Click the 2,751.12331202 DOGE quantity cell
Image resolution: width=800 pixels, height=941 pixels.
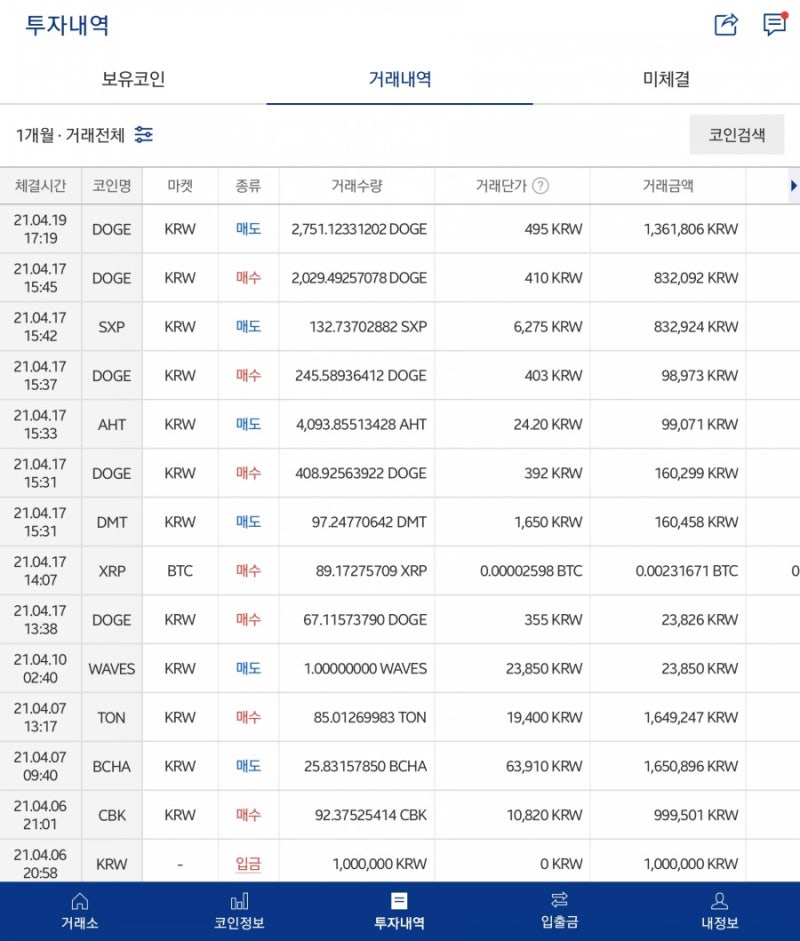coord(356,229)
